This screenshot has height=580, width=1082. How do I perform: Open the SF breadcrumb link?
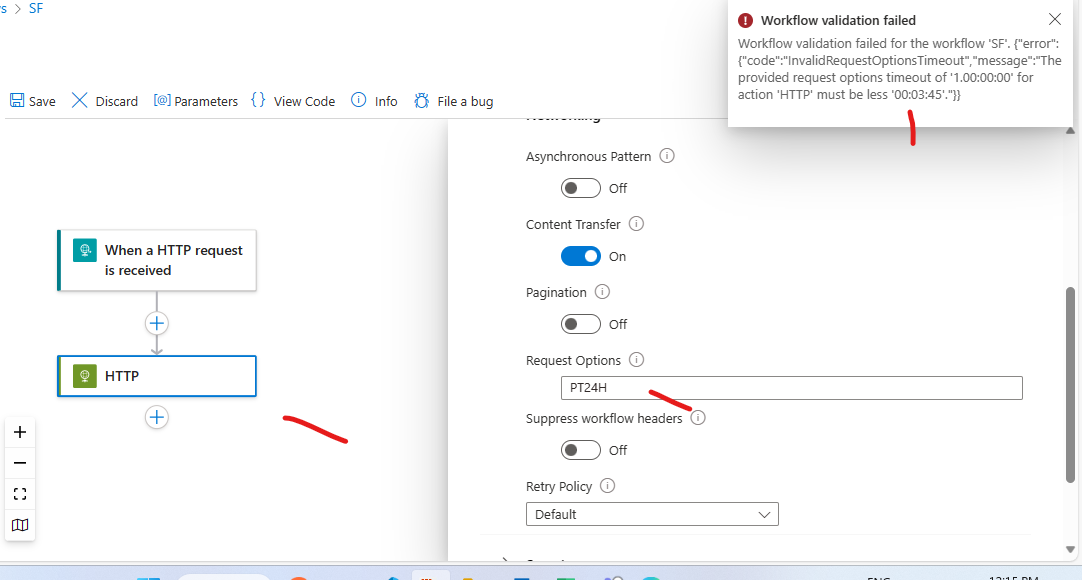tap(35, 8)
